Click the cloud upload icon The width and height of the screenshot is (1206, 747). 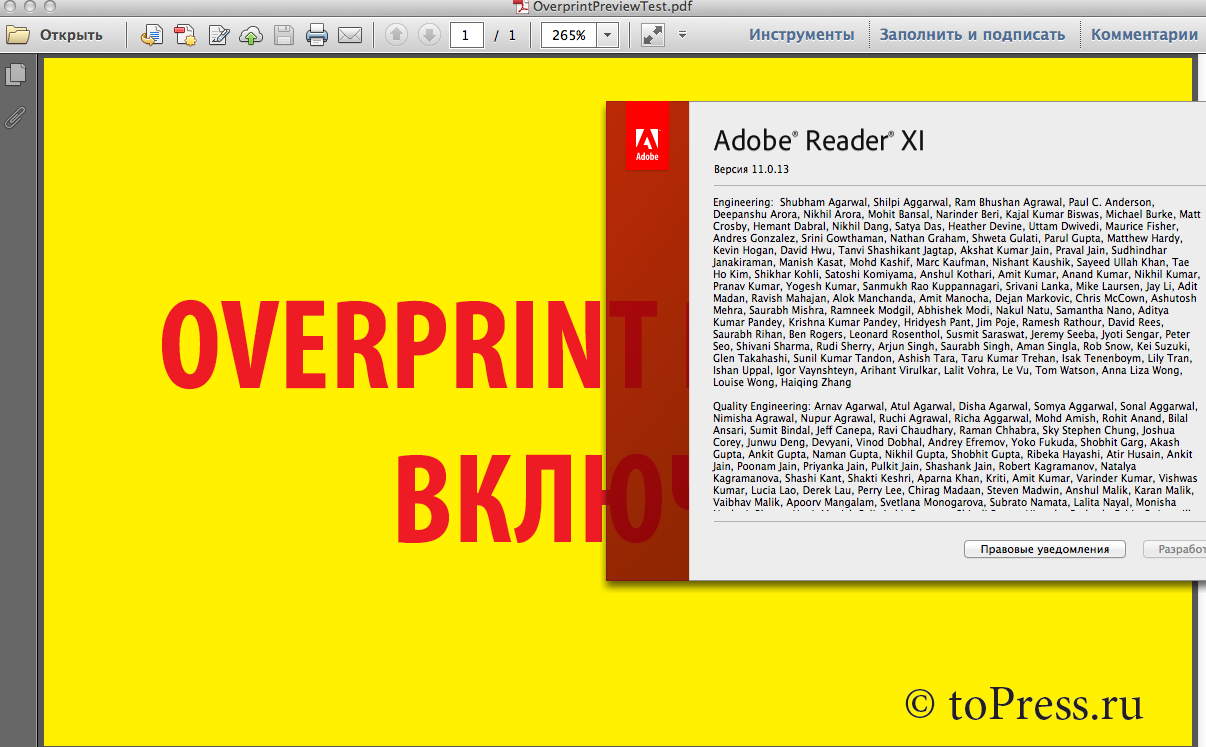pyautogui.click(x=251, y=36)
